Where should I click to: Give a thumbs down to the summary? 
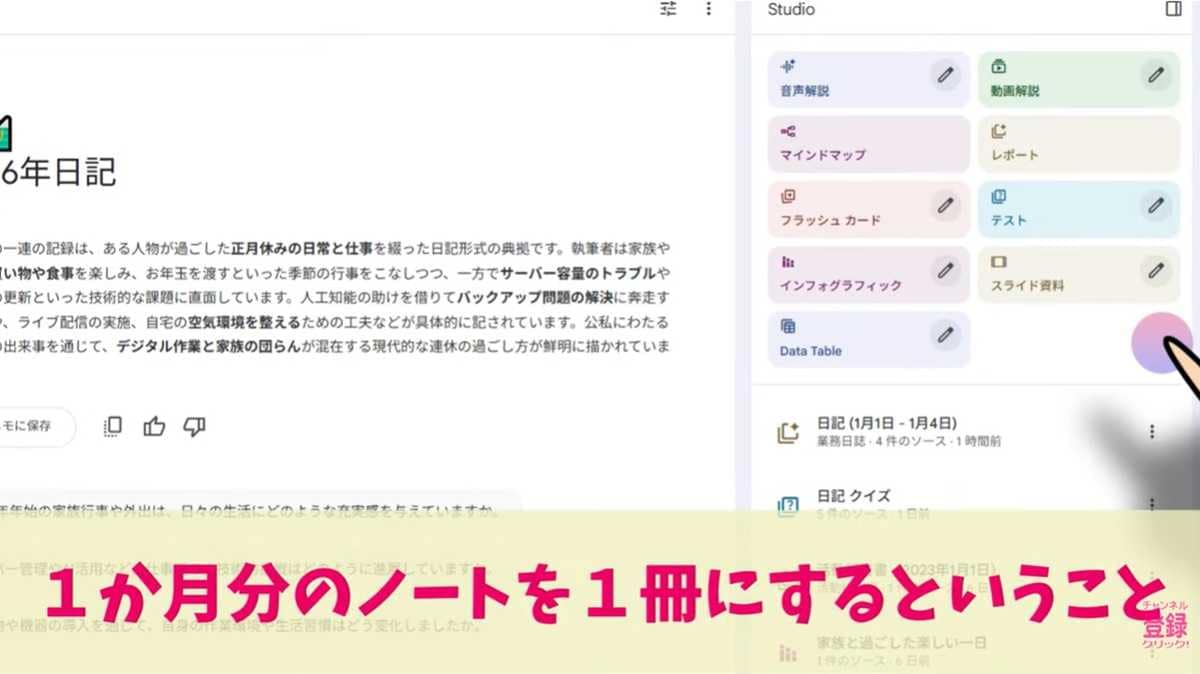(x=195, y=426)
